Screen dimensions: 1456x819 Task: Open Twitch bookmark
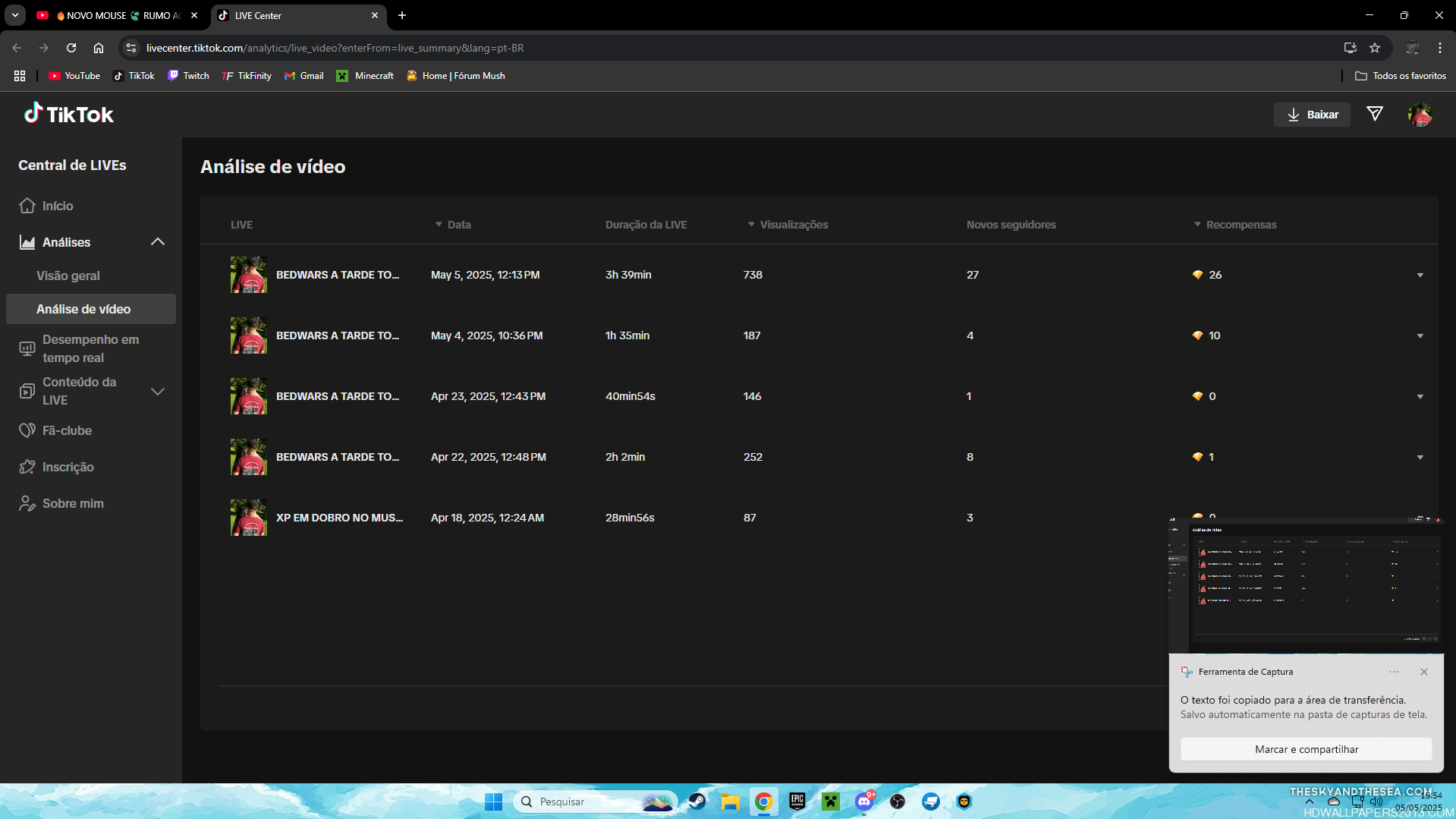click(188, 76)
